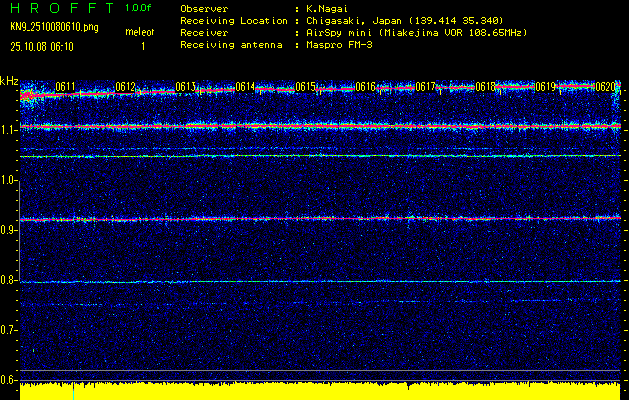Select the 0.7 kHz frequency label
Screen dimensions: 629x400
9,330
